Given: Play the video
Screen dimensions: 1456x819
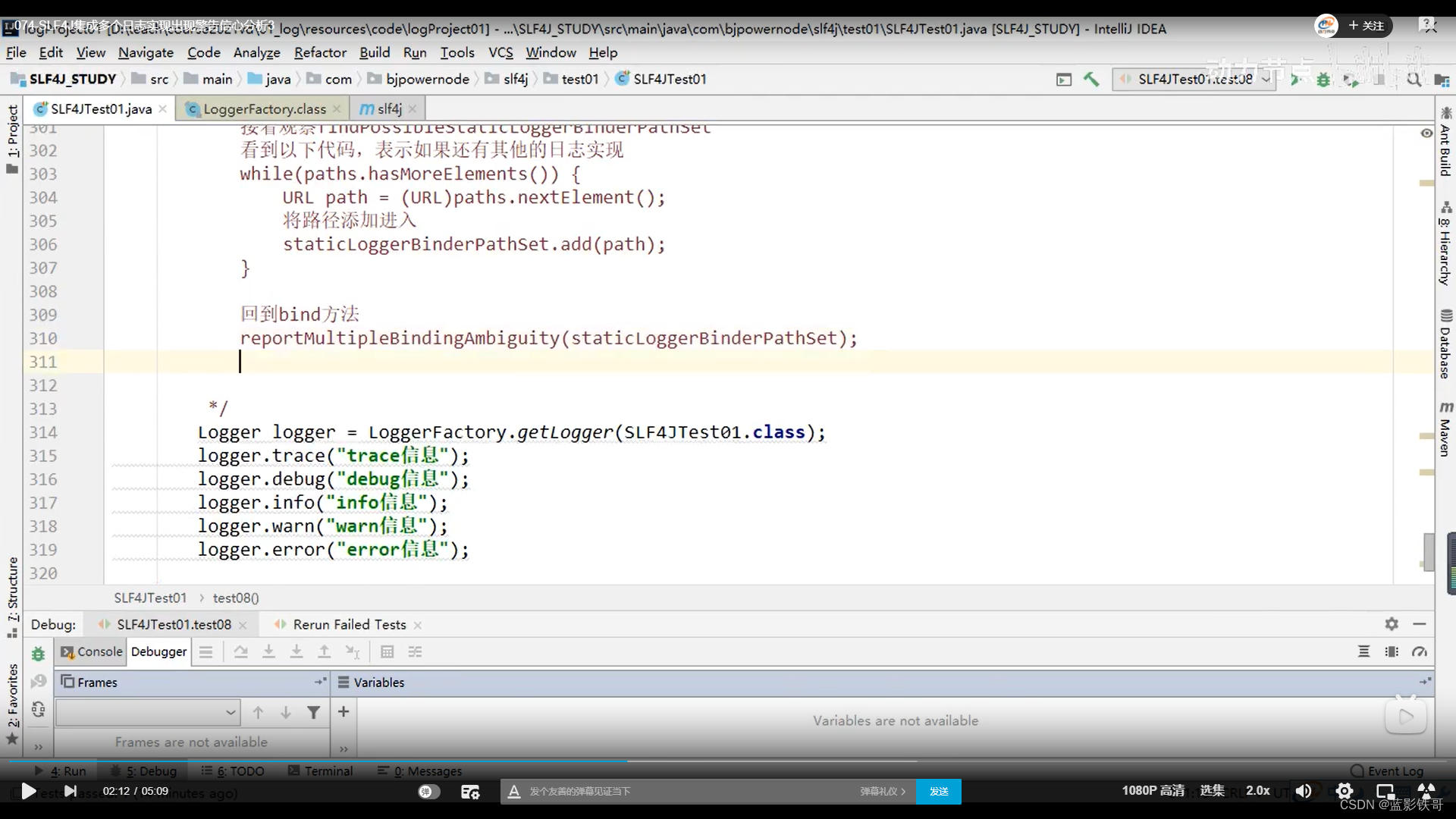Looking at the screenshot, I should pos(28,791).
